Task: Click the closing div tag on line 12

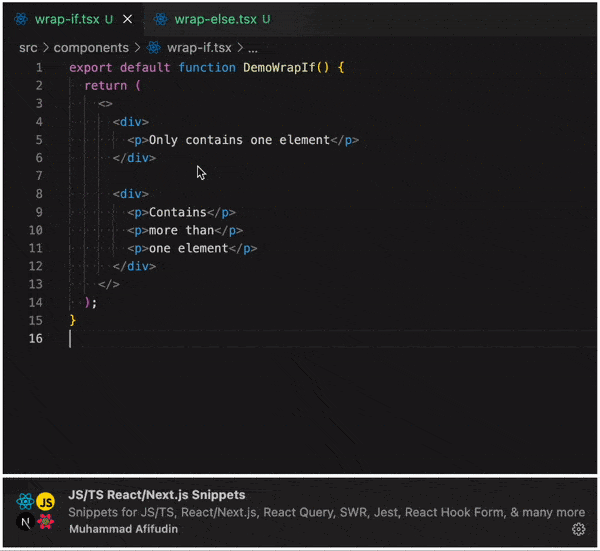Action: pos(134,266)
